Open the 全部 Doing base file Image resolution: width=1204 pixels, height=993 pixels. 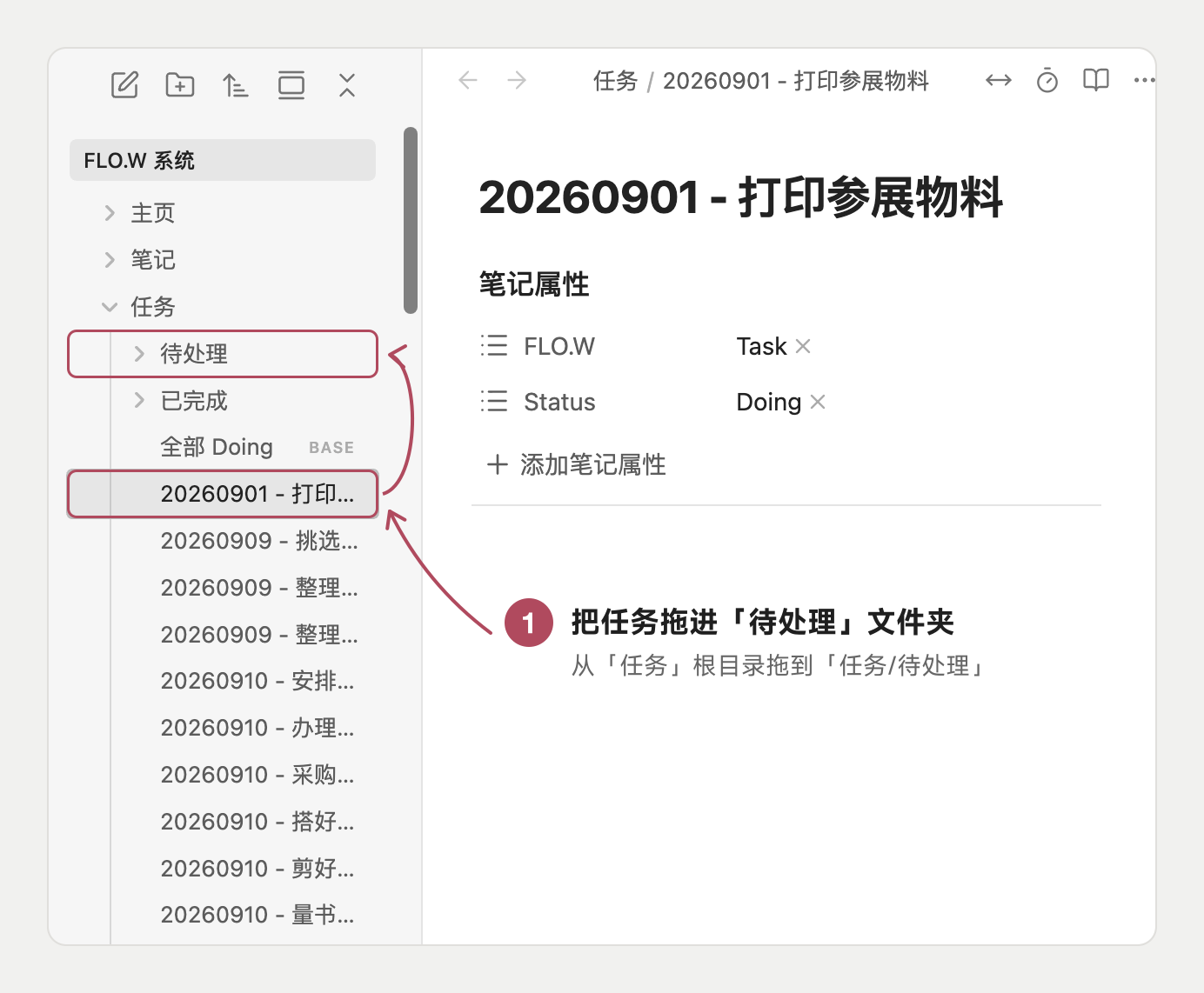(x=223, y=447)
